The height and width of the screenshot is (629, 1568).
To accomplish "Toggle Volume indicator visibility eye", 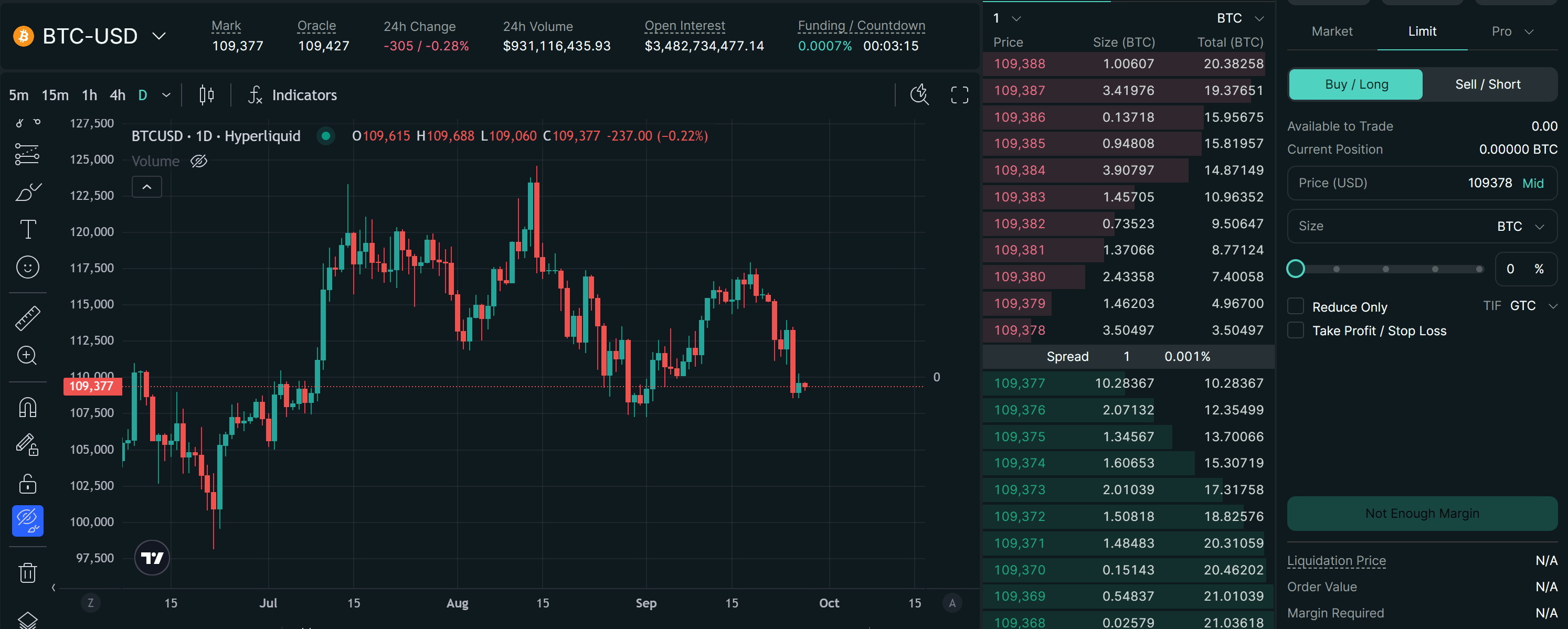I will point(199,161).
